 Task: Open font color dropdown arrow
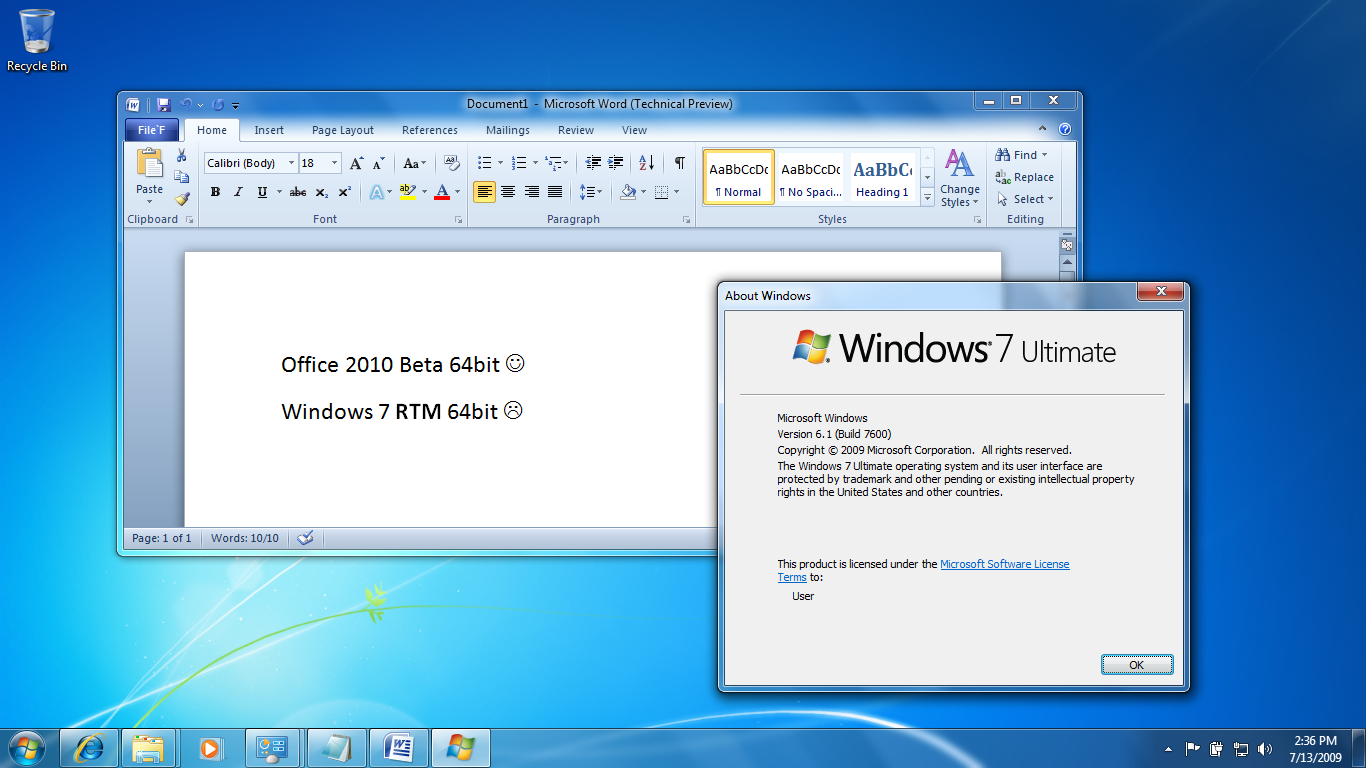pos(458,192)
